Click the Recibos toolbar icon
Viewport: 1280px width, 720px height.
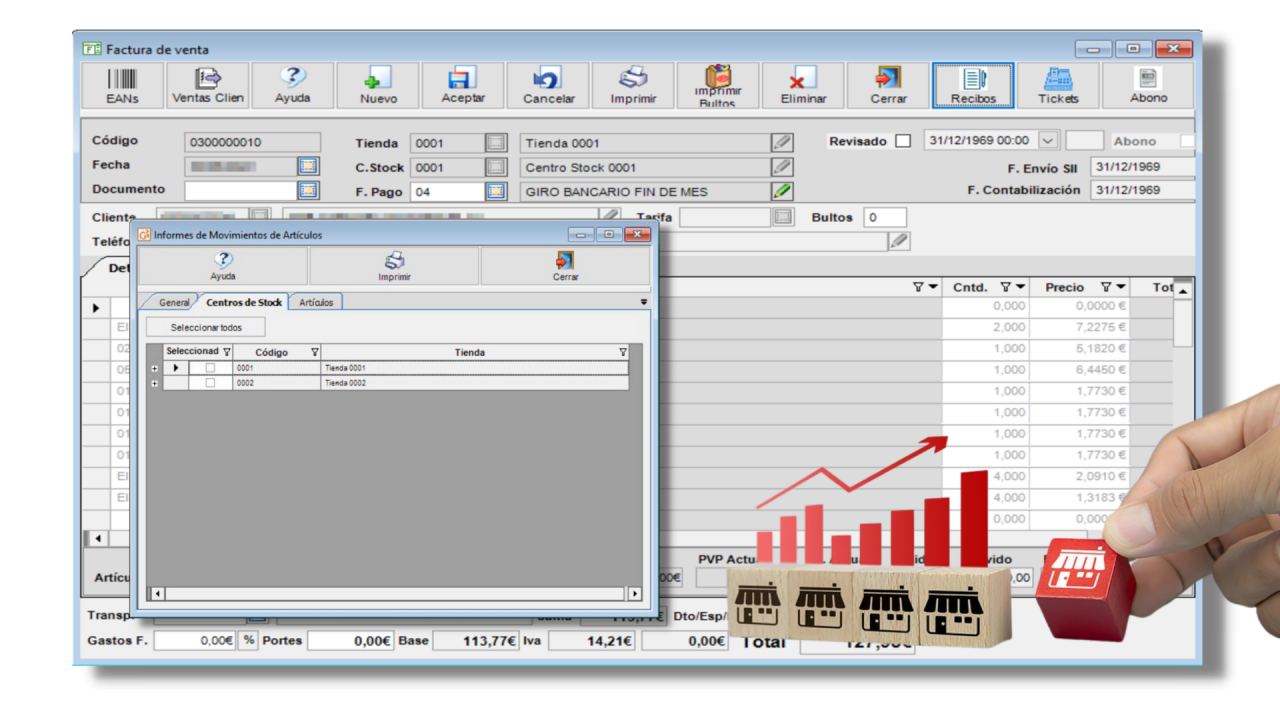point(972,85)
